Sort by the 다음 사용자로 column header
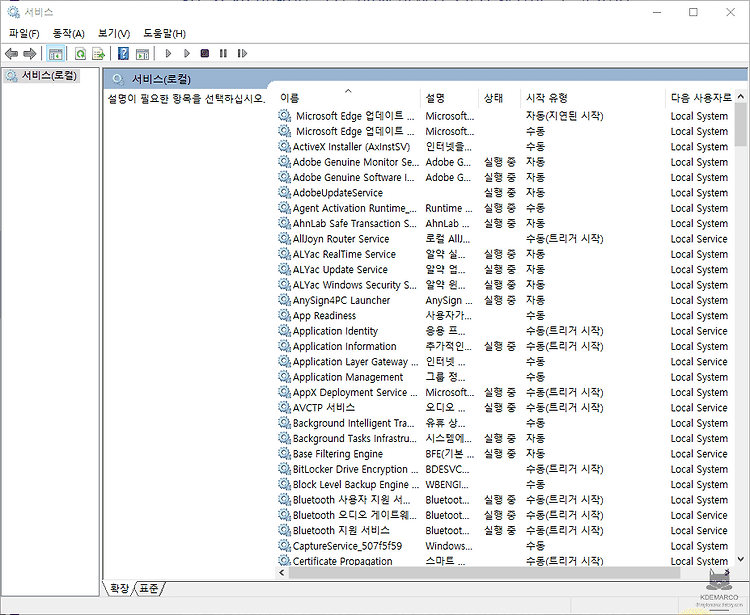The height and width of the screenshot is (615, 750). [700, 98]
